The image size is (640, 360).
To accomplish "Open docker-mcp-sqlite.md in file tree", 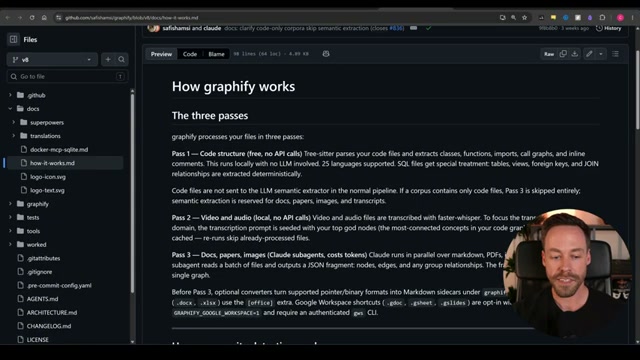I will 59,149.
